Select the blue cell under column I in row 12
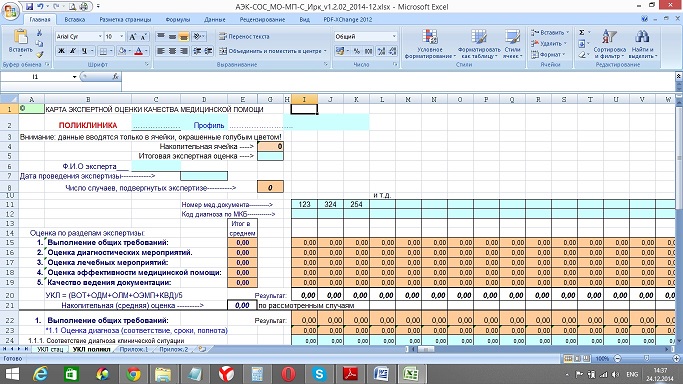The width and height of the screenshot is (683, 384). [x=304, y=214]
